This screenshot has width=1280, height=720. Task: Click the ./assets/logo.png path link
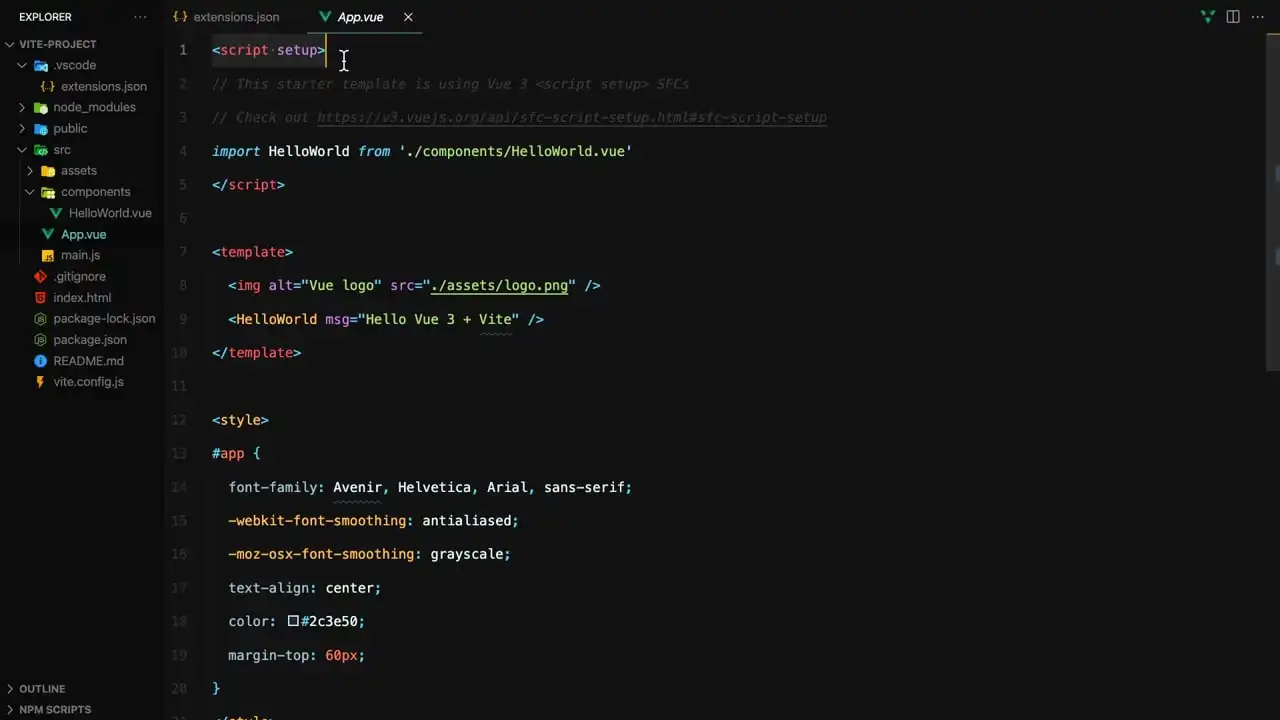[499, 286]
